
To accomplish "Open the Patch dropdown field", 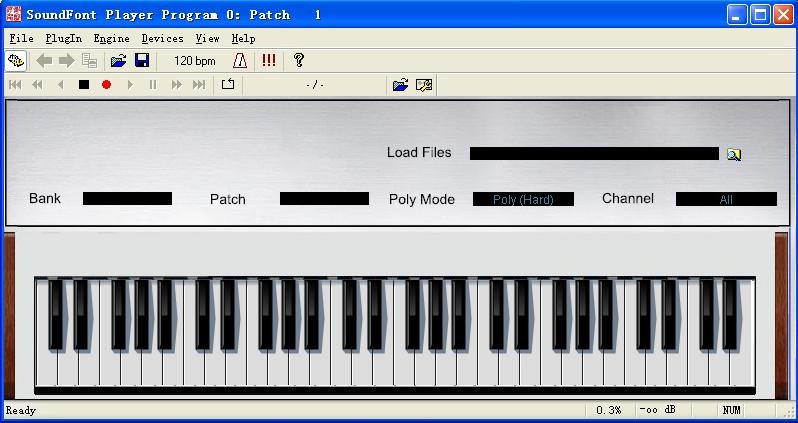I will (x=324, y=199).
